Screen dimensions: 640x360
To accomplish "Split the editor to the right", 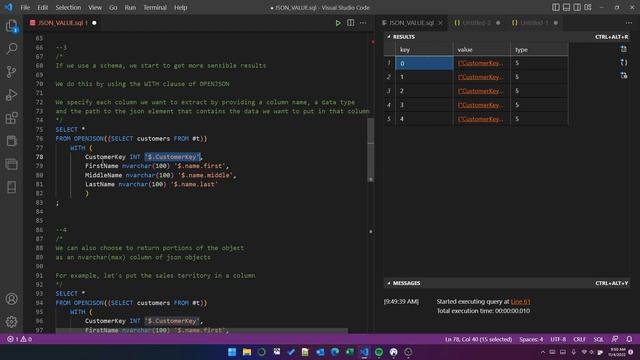I will [x=351, y=23].
